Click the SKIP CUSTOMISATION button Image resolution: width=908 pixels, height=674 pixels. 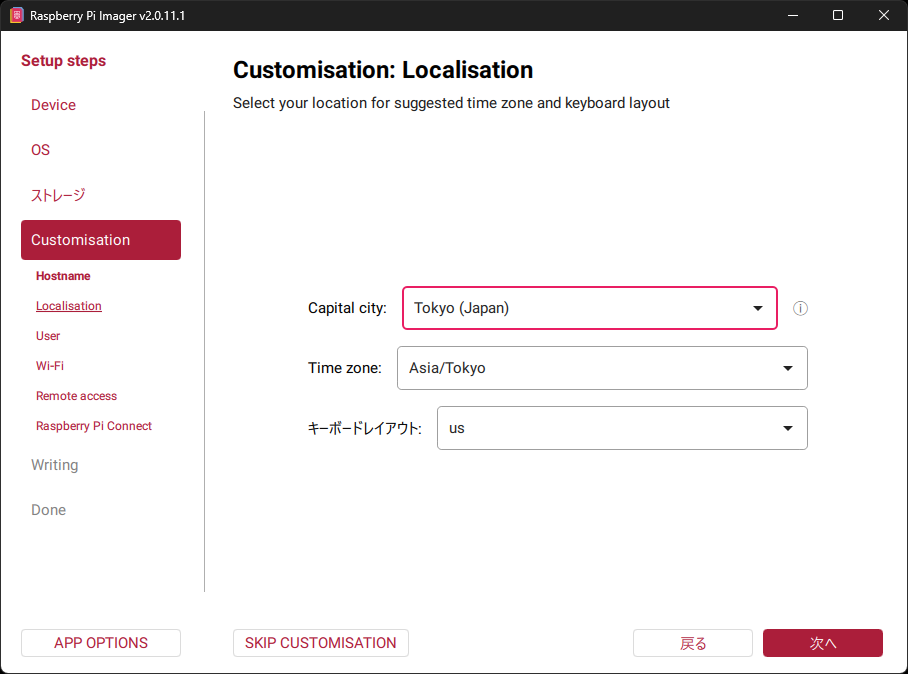[x=321, y=643]
